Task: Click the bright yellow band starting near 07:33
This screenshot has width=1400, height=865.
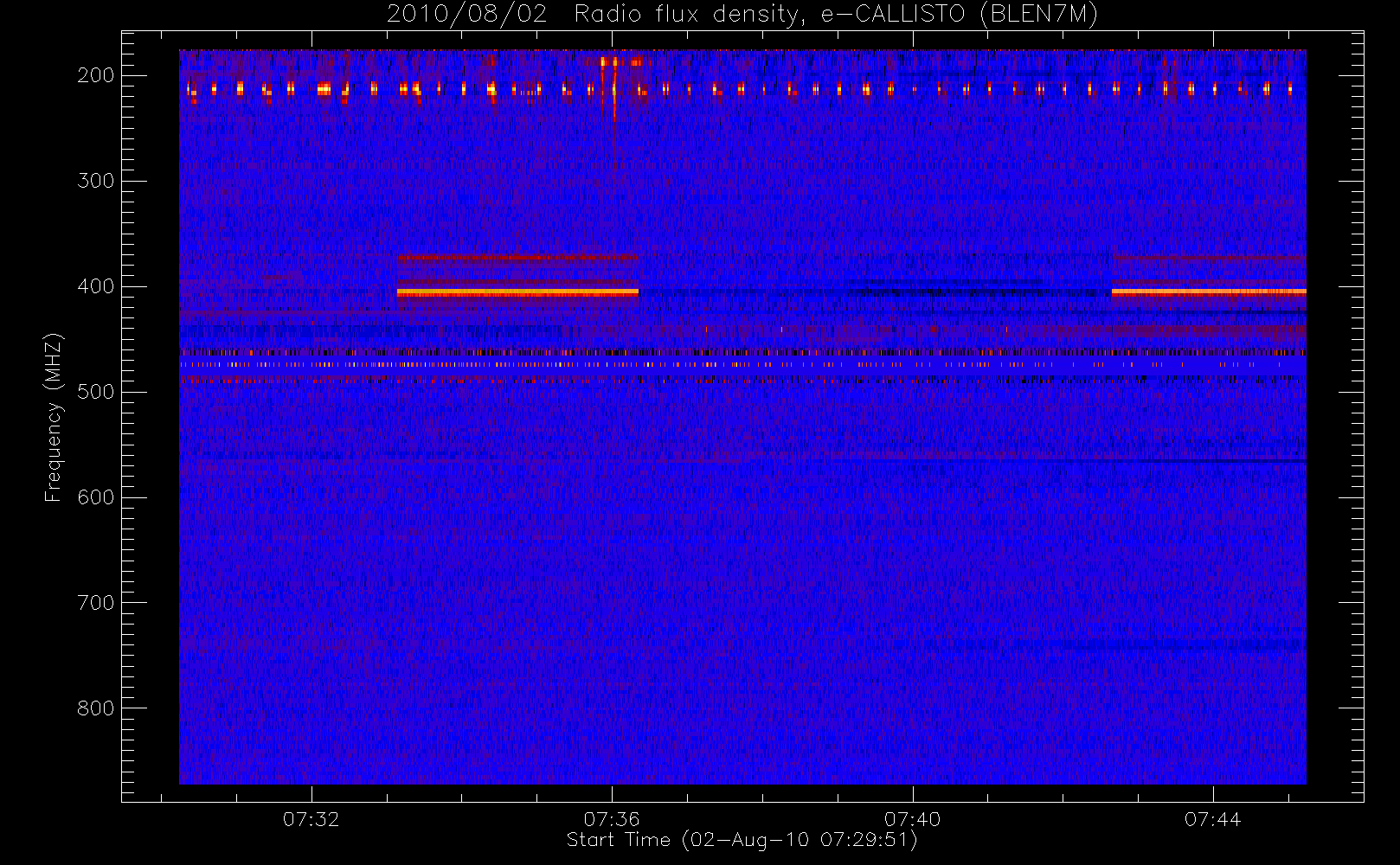Action: click(517, 293)
